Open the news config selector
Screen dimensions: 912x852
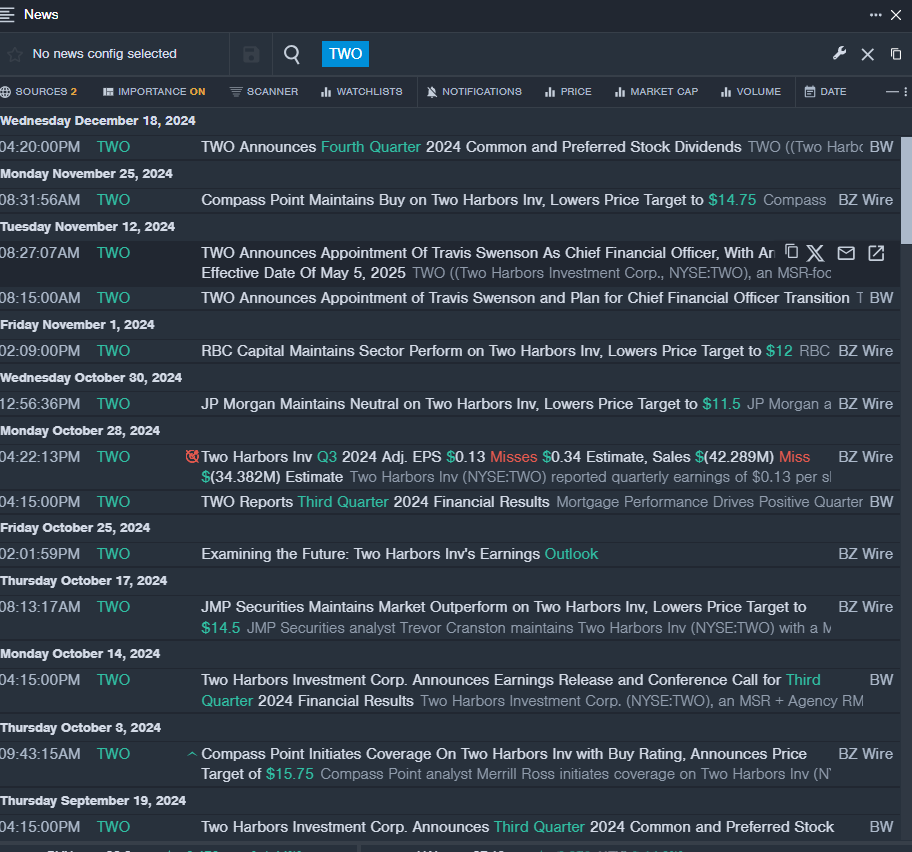point(105,54)
